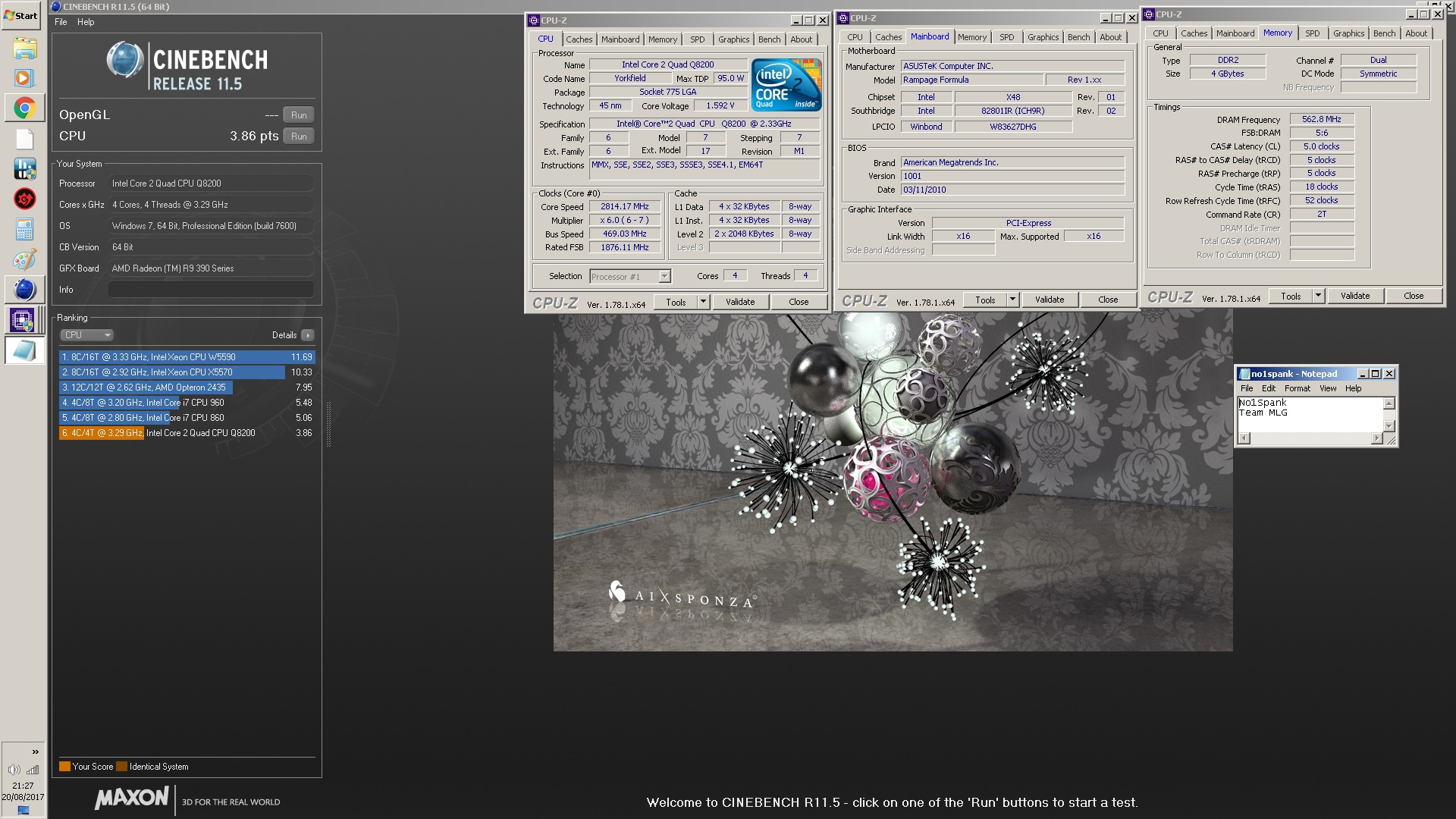Click Tools in the Memory CPU-Z window
Screen dimensions: 1456x819
pyautogui.click(x=1291, y=296)
